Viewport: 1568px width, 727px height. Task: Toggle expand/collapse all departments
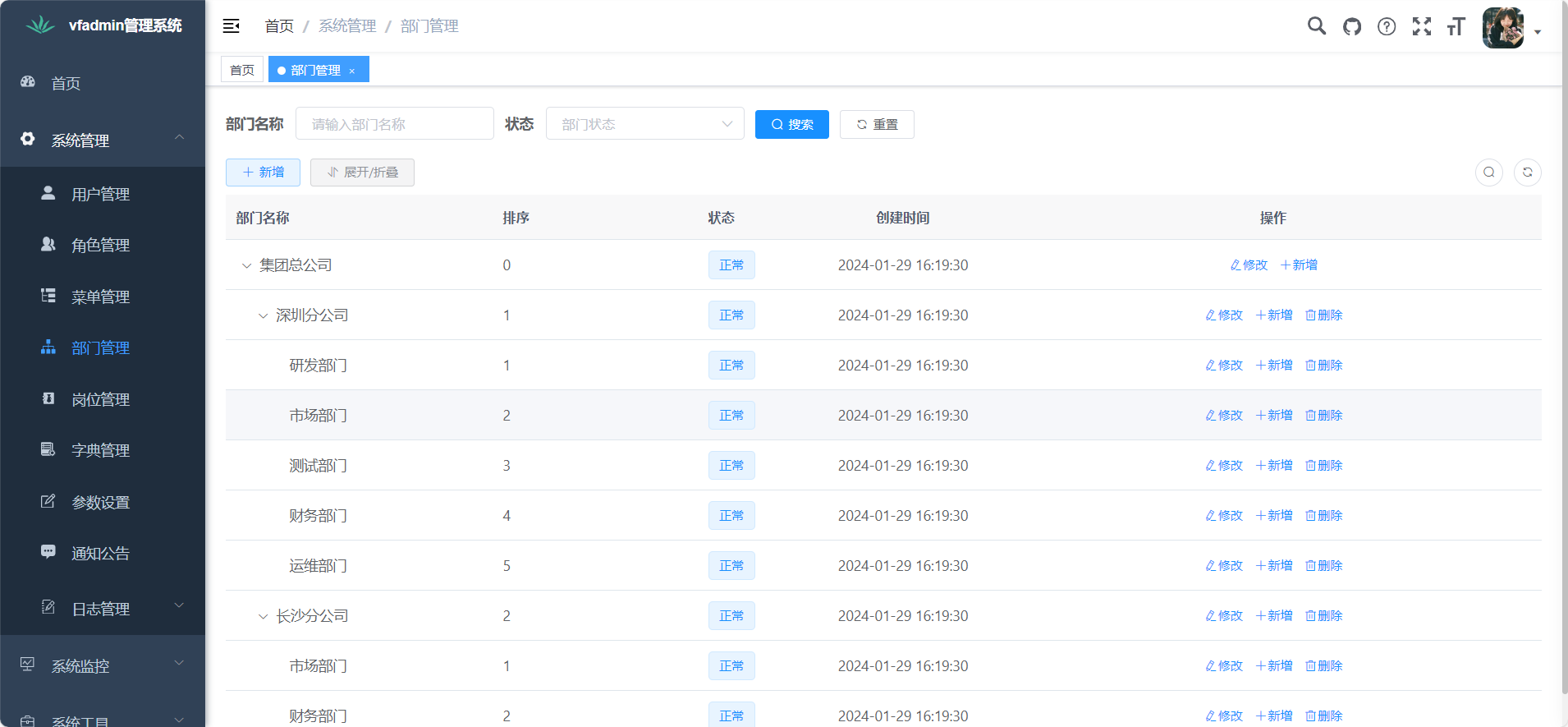tap(362, 173)
